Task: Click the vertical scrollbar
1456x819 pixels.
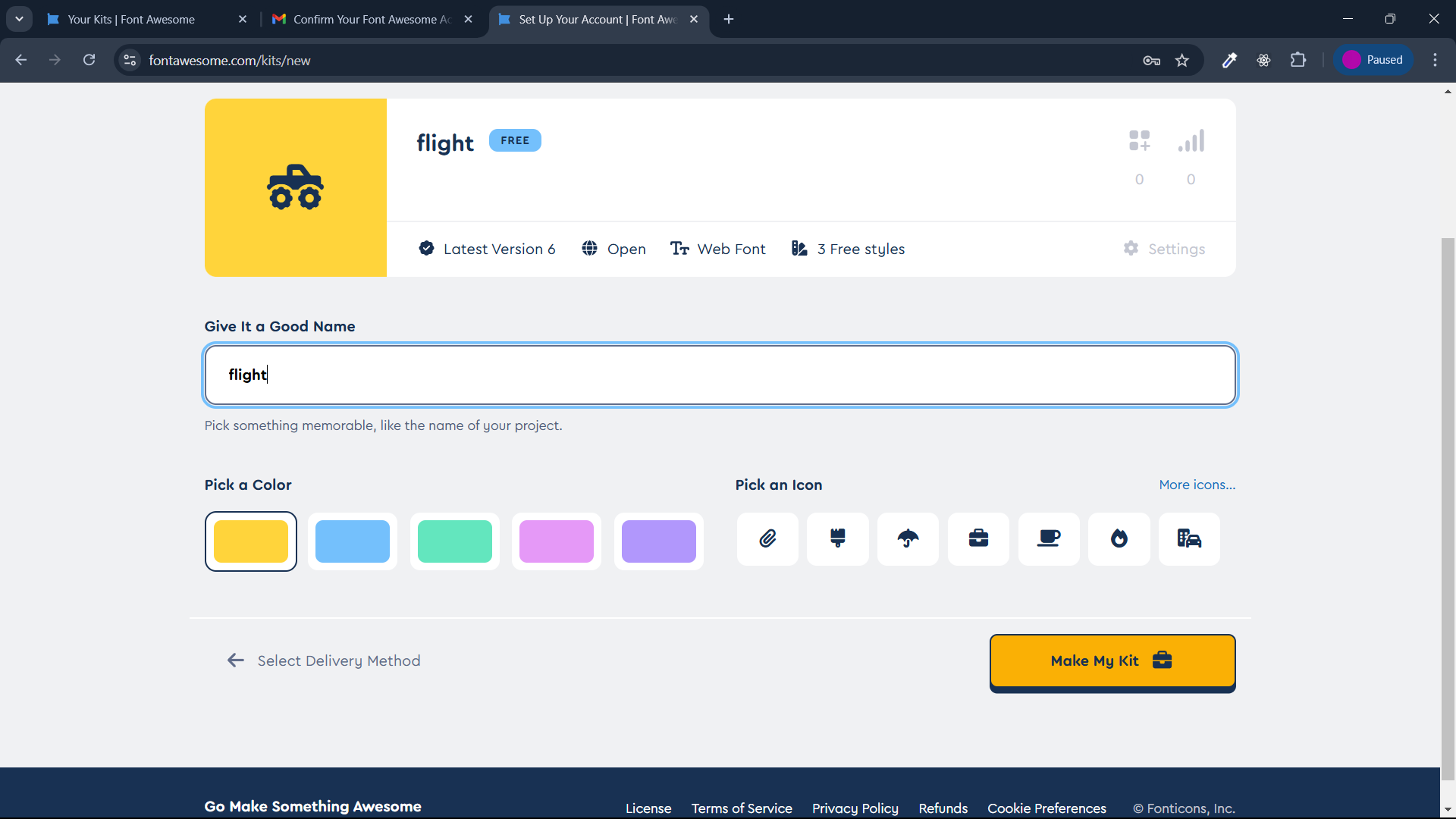Action: (1448, 508)
